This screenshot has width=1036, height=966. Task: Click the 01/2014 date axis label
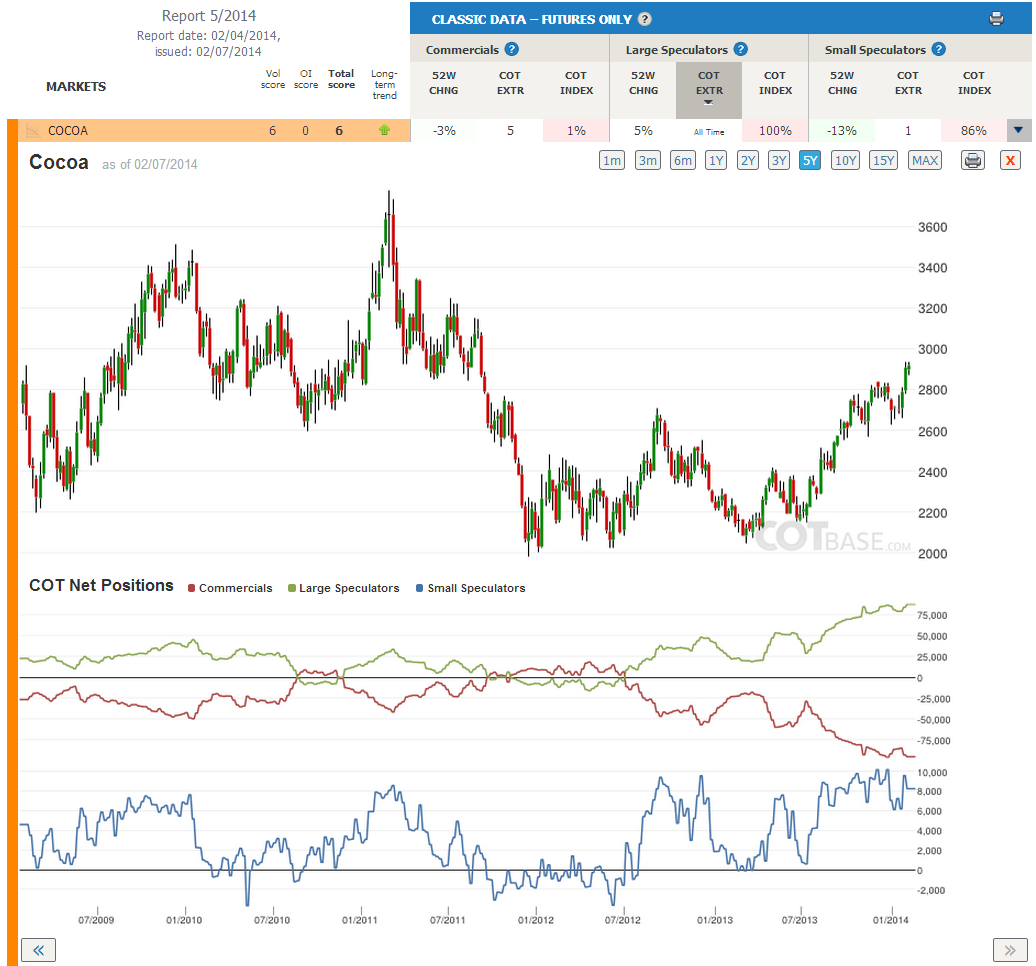(x=891, y=920)
